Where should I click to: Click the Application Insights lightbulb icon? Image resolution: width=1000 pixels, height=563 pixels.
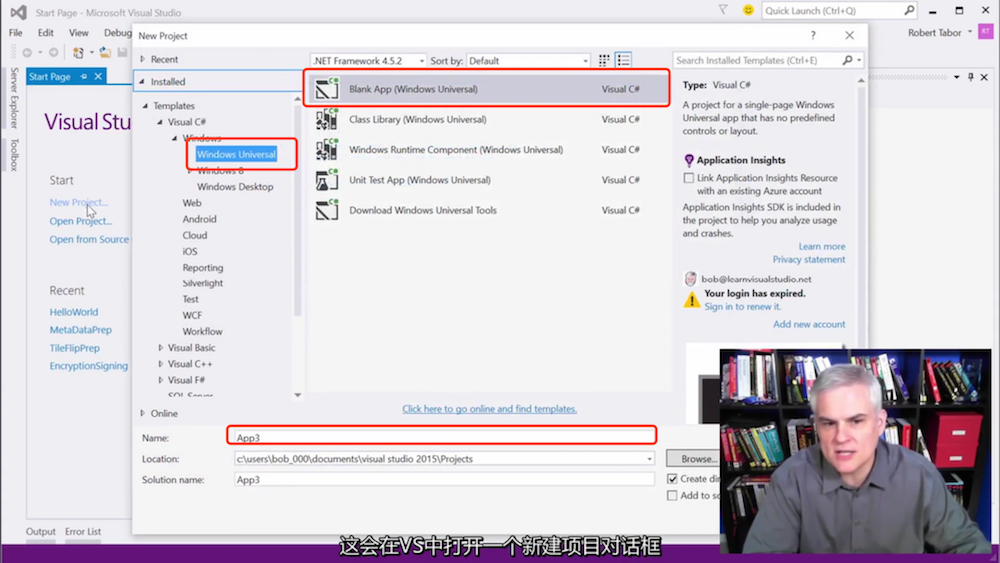(689, 160)
